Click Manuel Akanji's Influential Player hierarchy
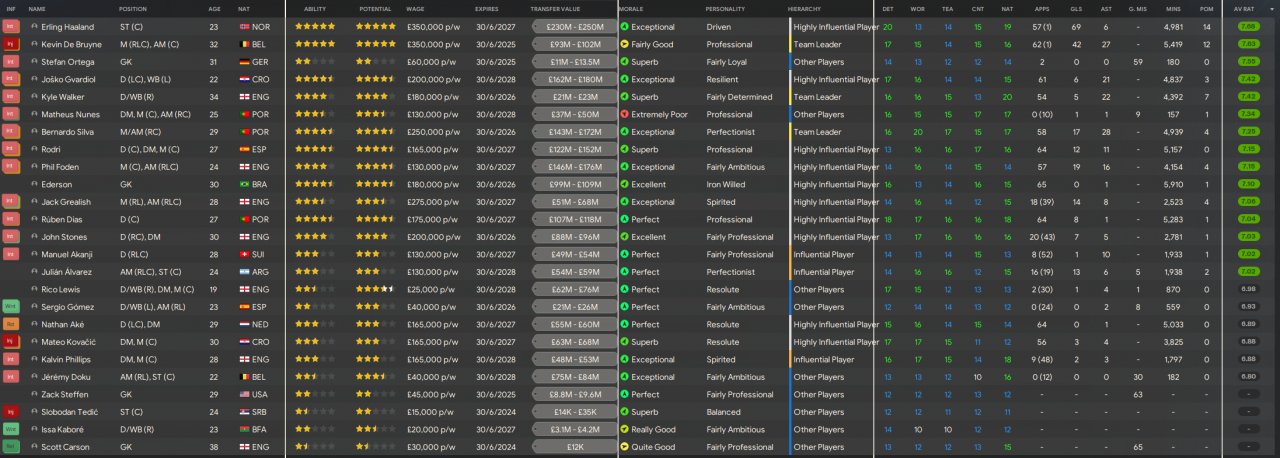The image size is (1280, 458). click(824, 254)
